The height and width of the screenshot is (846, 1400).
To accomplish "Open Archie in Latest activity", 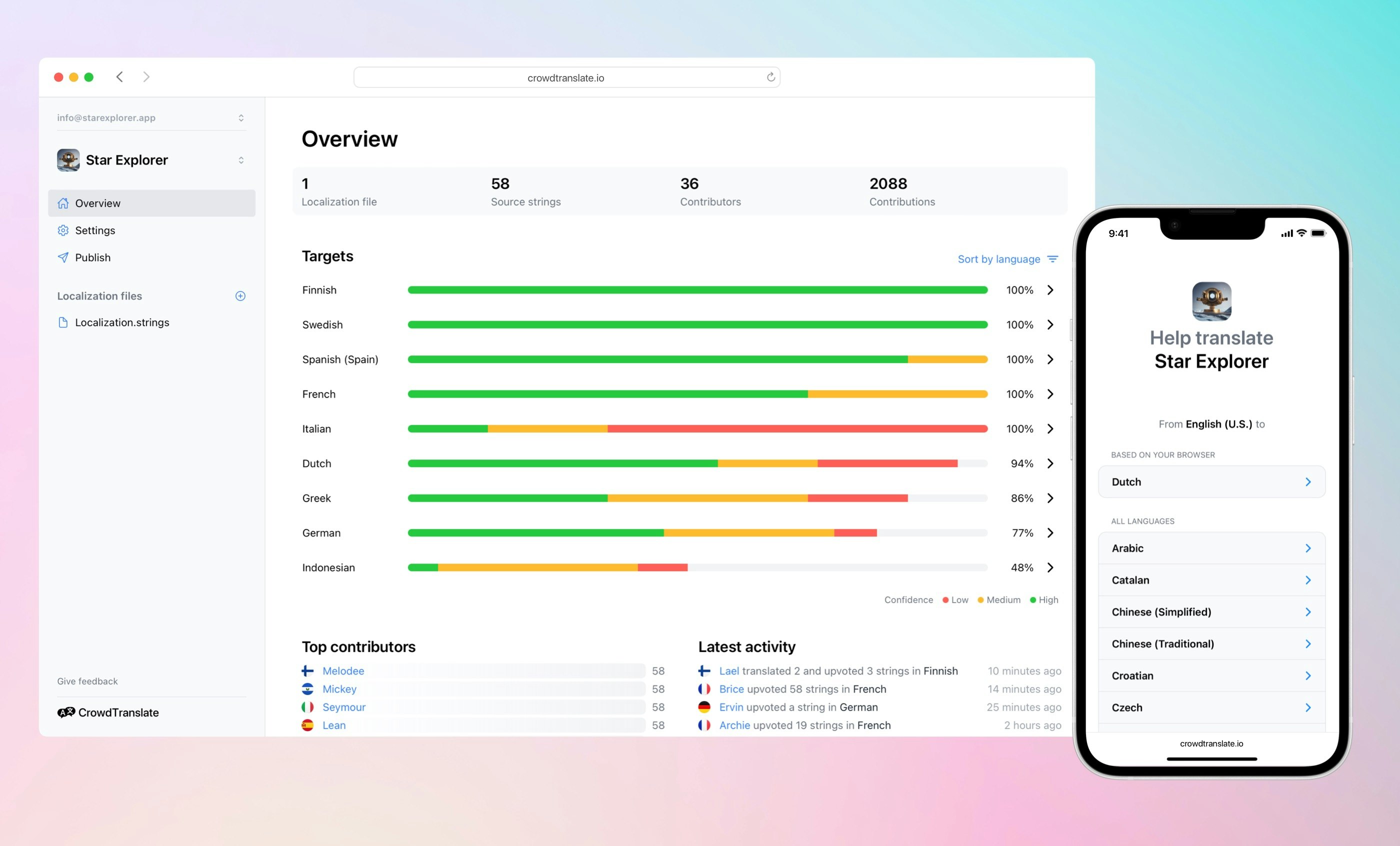I will [x=734, y=725].
